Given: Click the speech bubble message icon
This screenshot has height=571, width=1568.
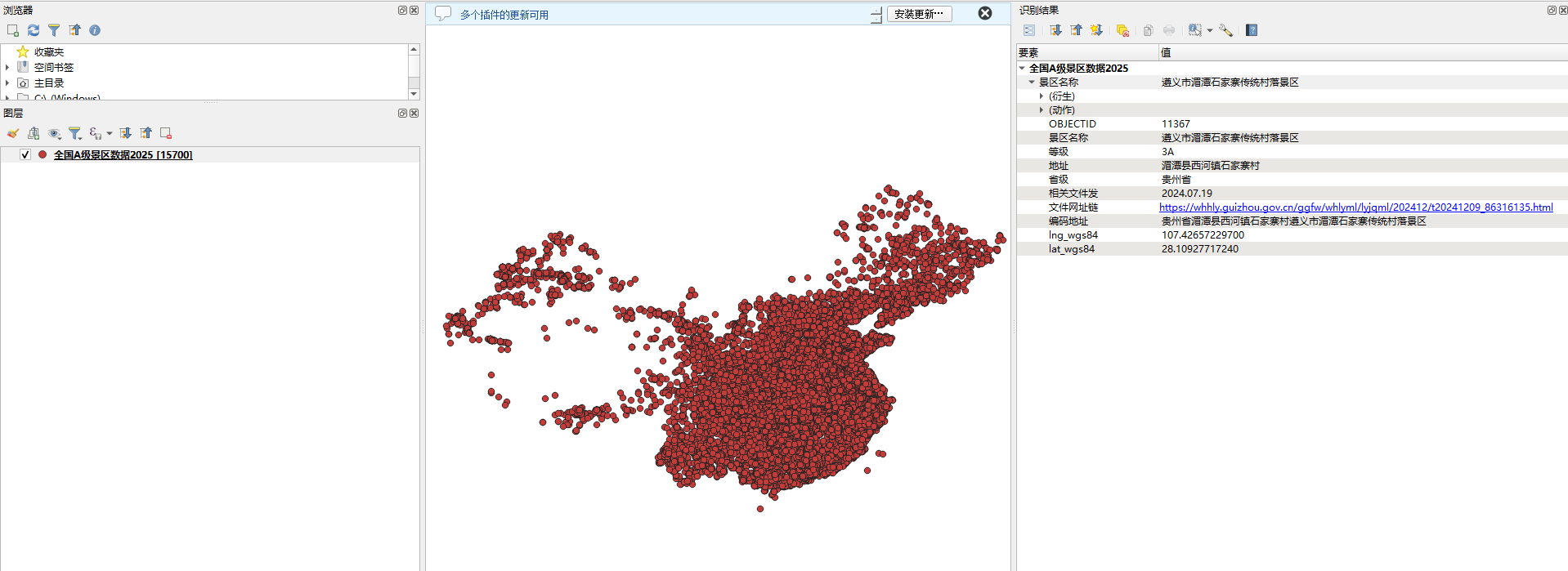Looking at the screenshot, I should click(x=443, y=14).
